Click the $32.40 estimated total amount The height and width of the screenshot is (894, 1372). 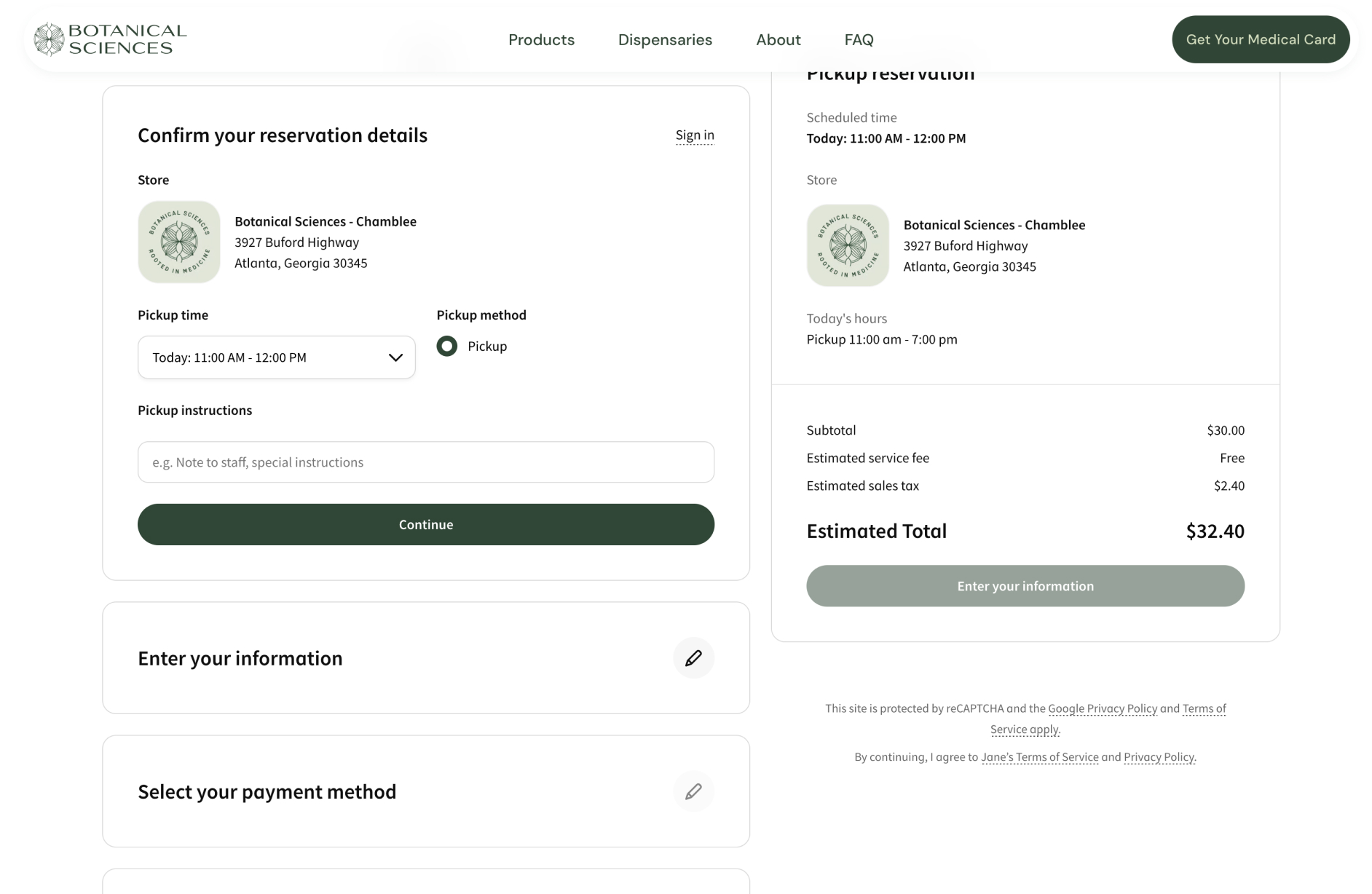point(1215,531)
